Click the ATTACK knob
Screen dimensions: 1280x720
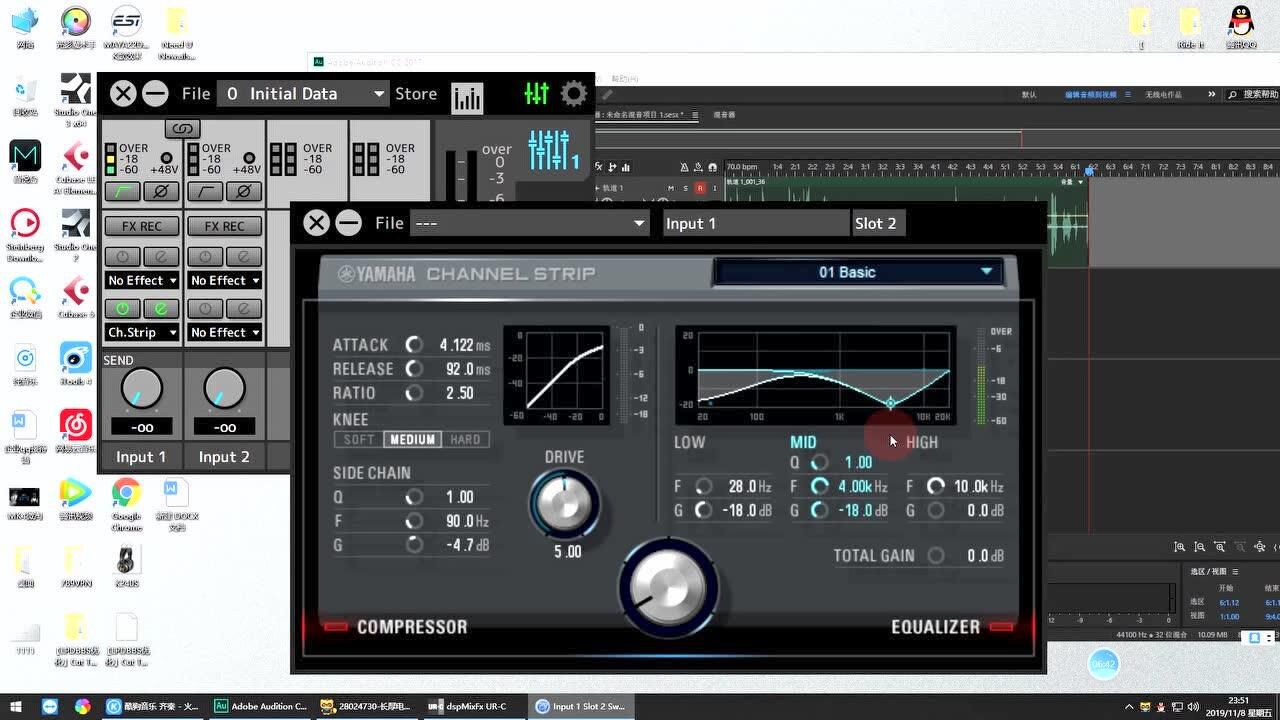[414, 345]
